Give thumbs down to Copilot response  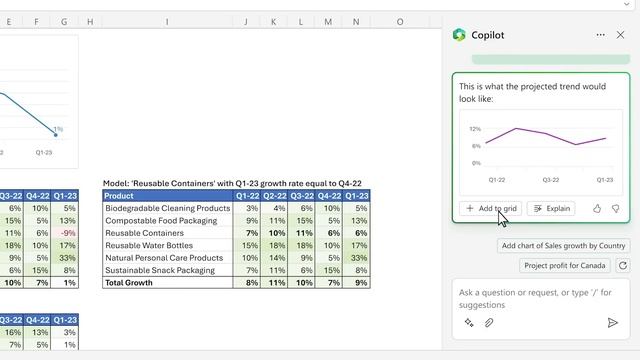coord(616,209)
